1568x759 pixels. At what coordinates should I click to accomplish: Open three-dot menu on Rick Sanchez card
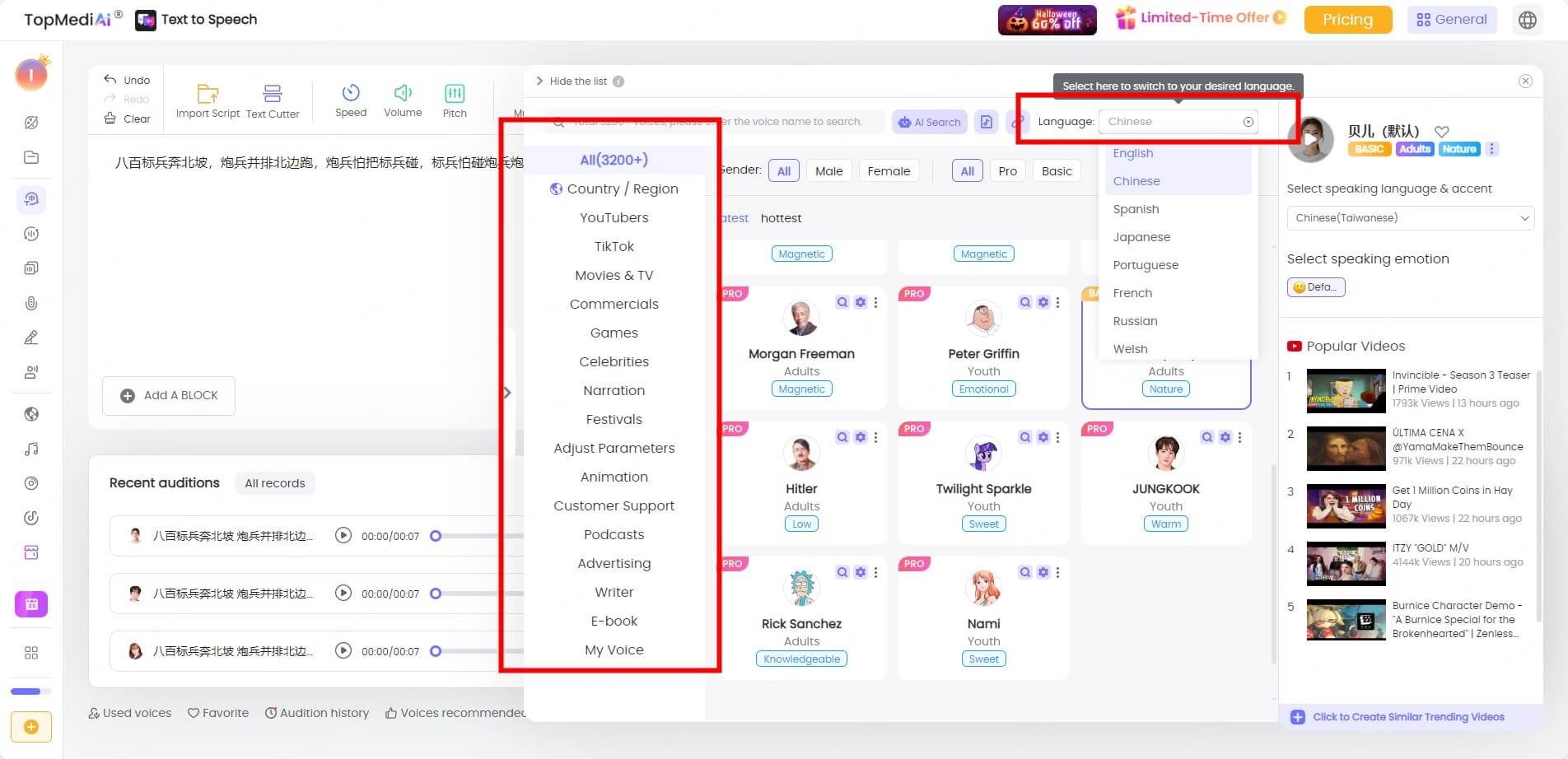875,572
